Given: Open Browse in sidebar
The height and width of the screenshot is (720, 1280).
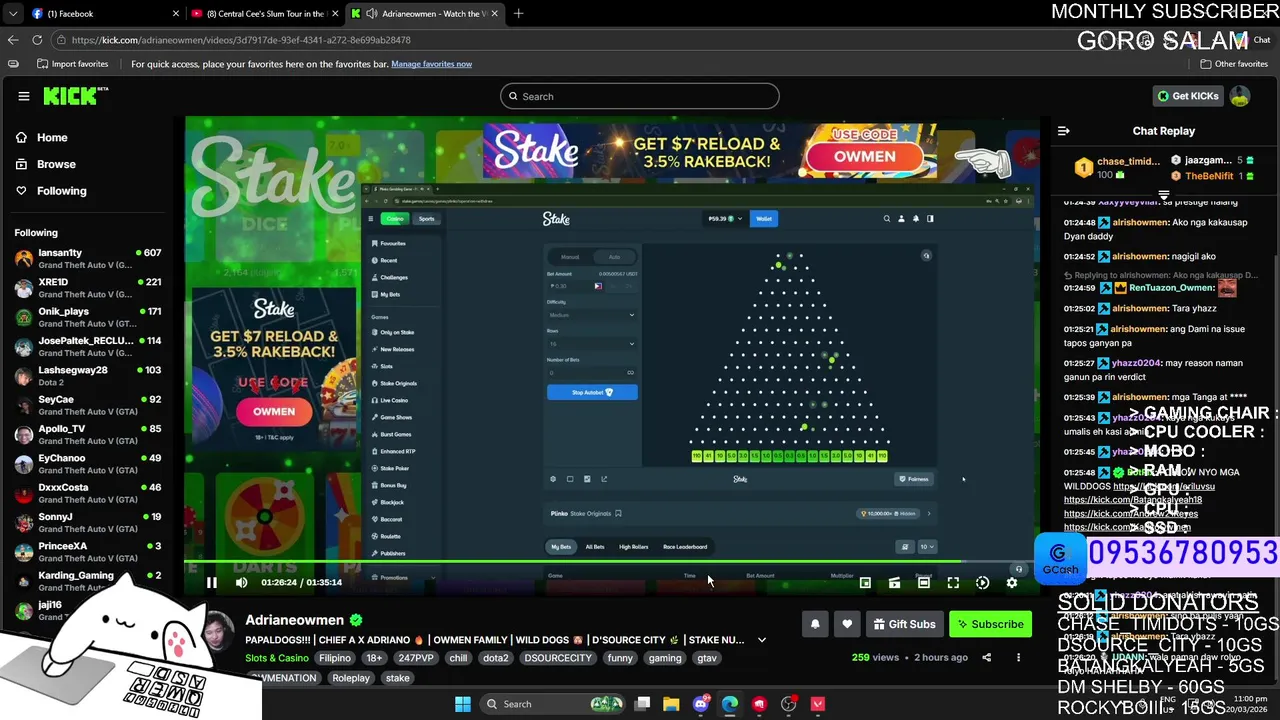Looking at the screenshot, I should 56,164.
